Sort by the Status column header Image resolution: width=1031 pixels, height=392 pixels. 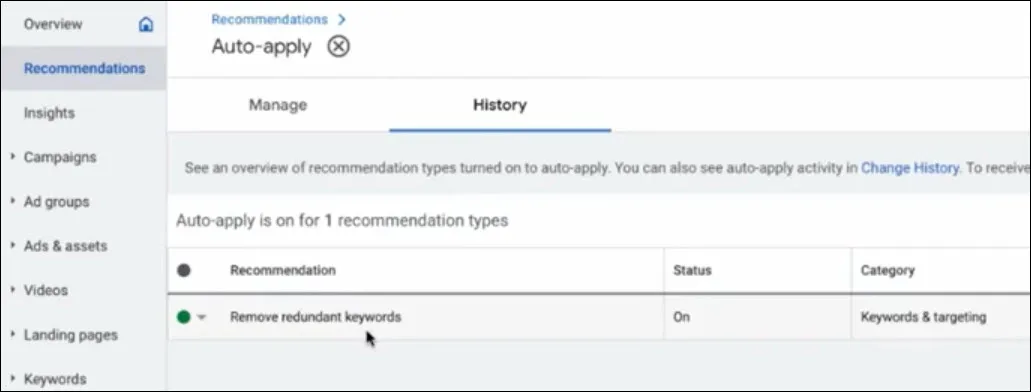pyautogui.click(x=692, y=270)
